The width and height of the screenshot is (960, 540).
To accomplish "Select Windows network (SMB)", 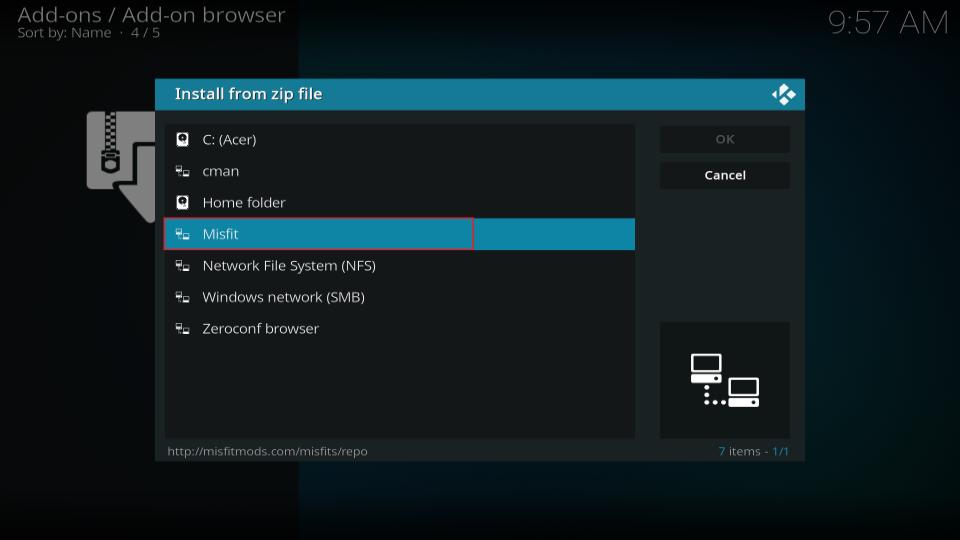I will click(400, 297).
